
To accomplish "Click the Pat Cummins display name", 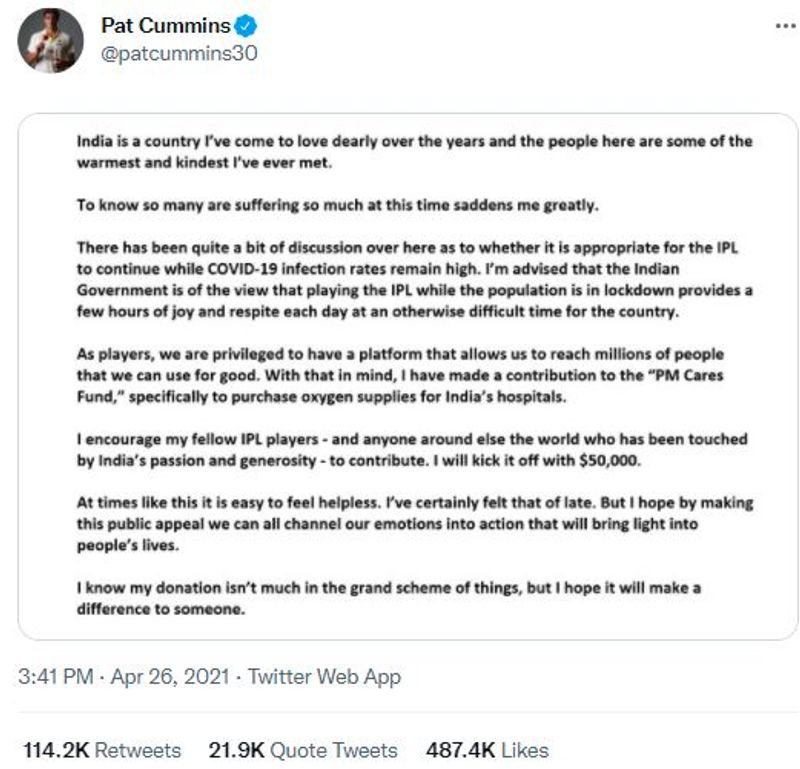I will (x=165, y=26).
